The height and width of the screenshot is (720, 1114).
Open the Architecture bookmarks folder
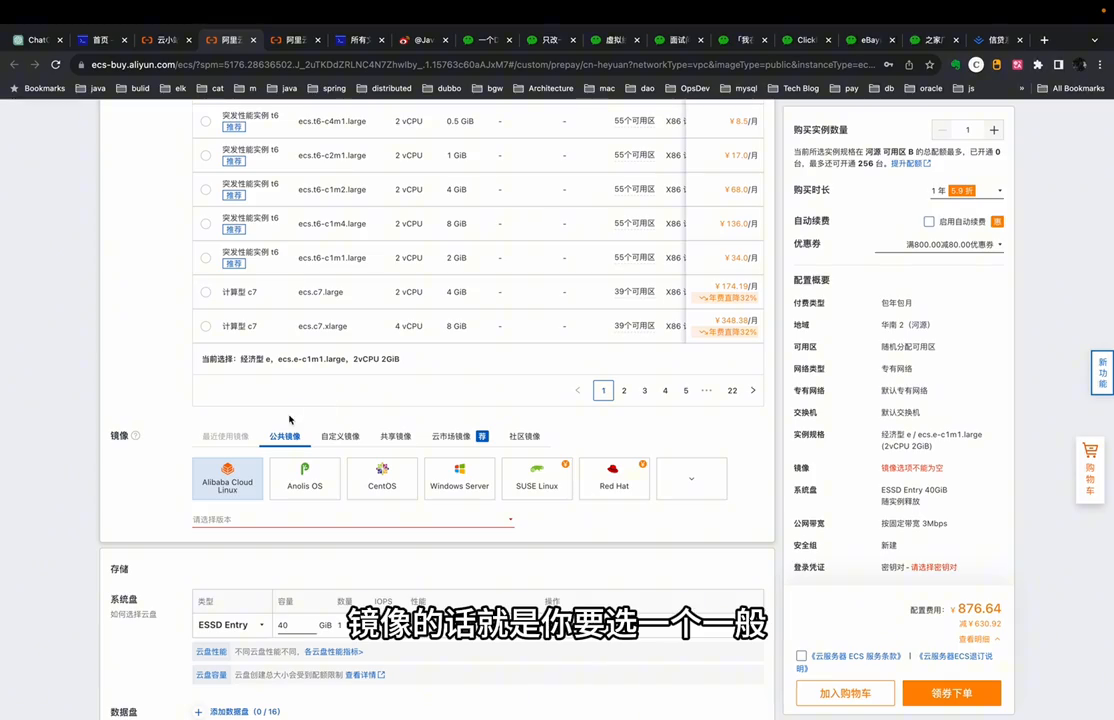point(544,88)
